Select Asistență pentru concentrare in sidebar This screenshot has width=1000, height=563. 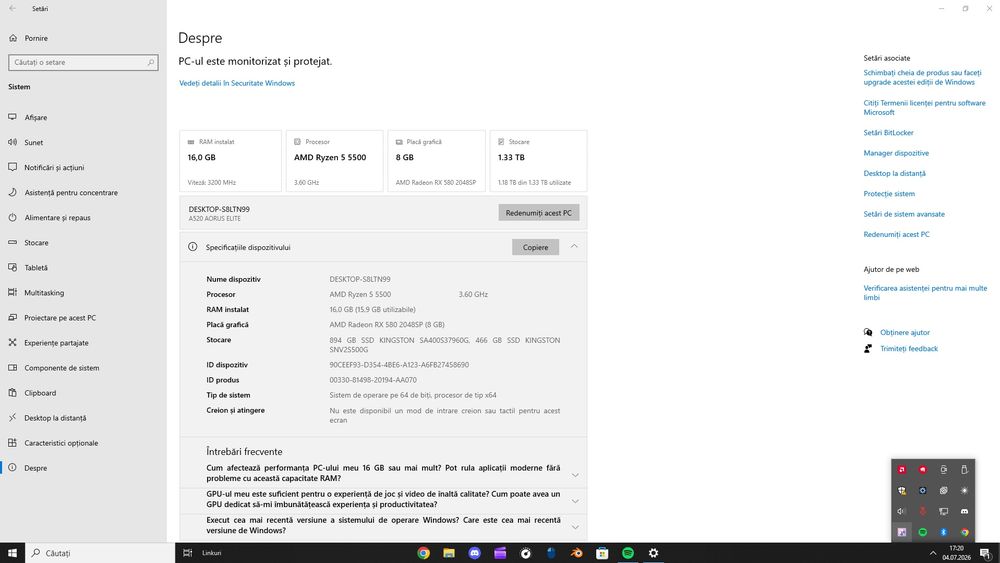pos(71,193)
